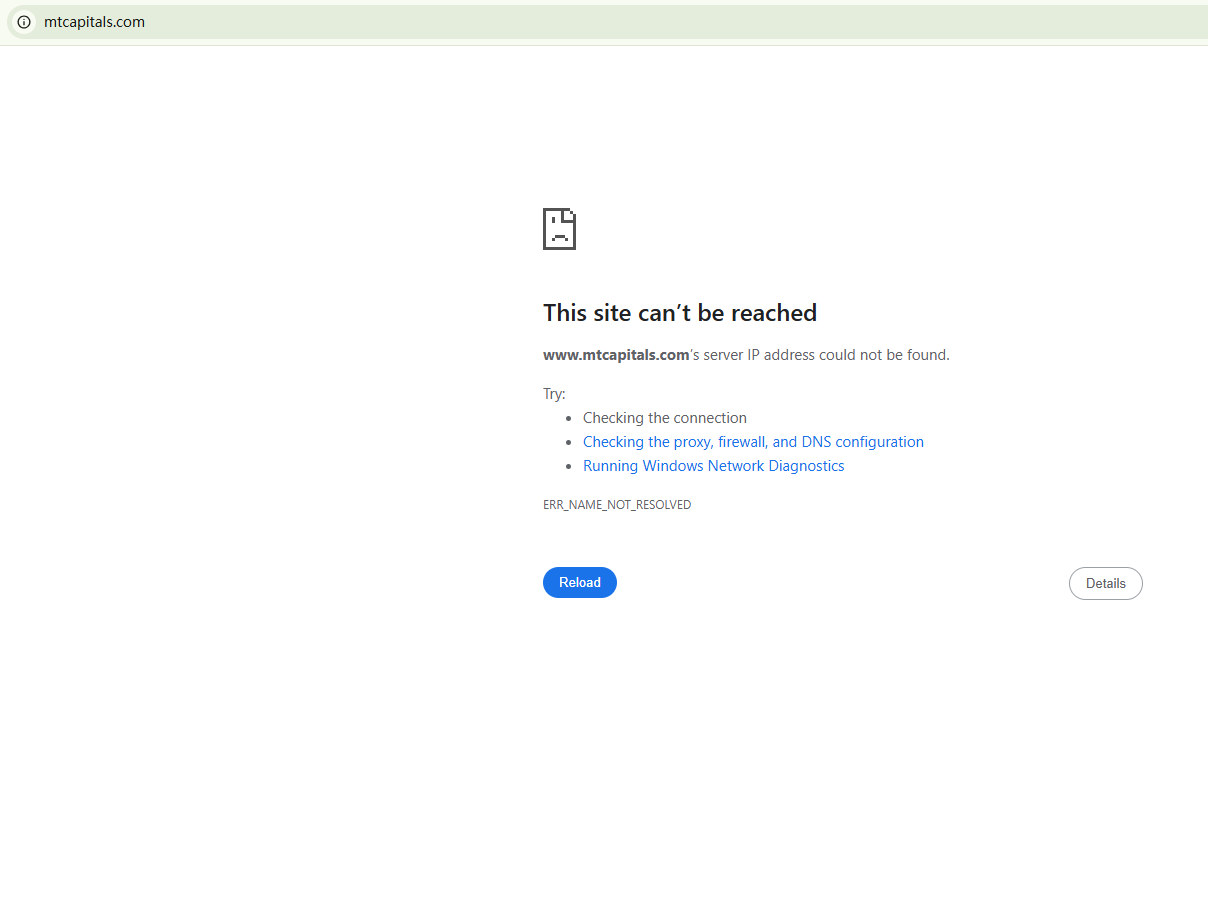
Task: Open the Details button
Action: coord(1106,583)
